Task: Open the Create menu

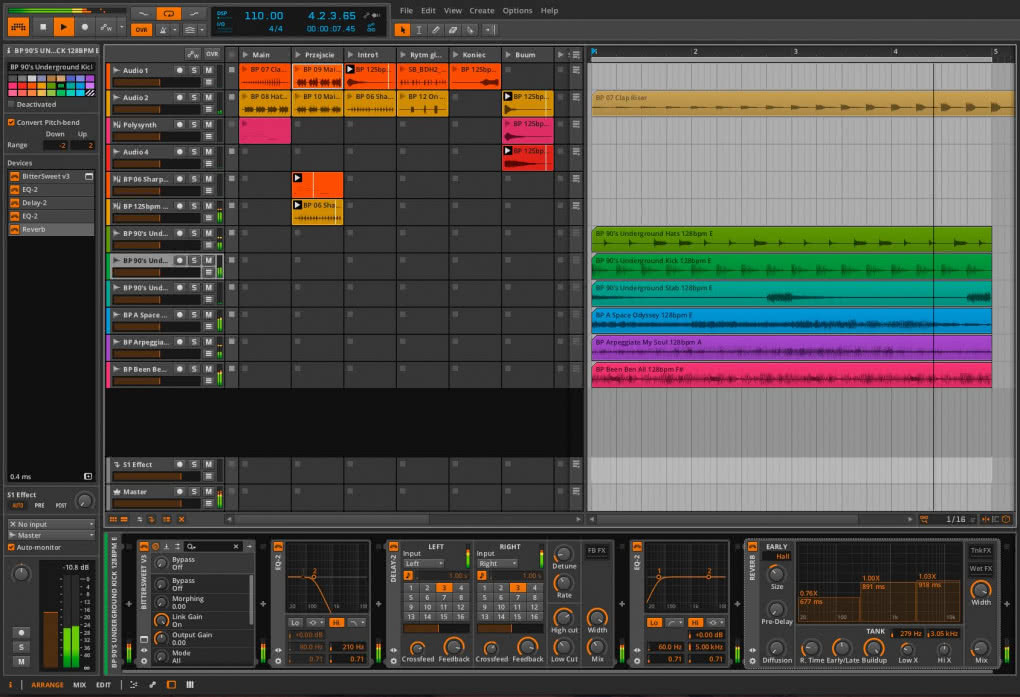Action: pos(481,10)
